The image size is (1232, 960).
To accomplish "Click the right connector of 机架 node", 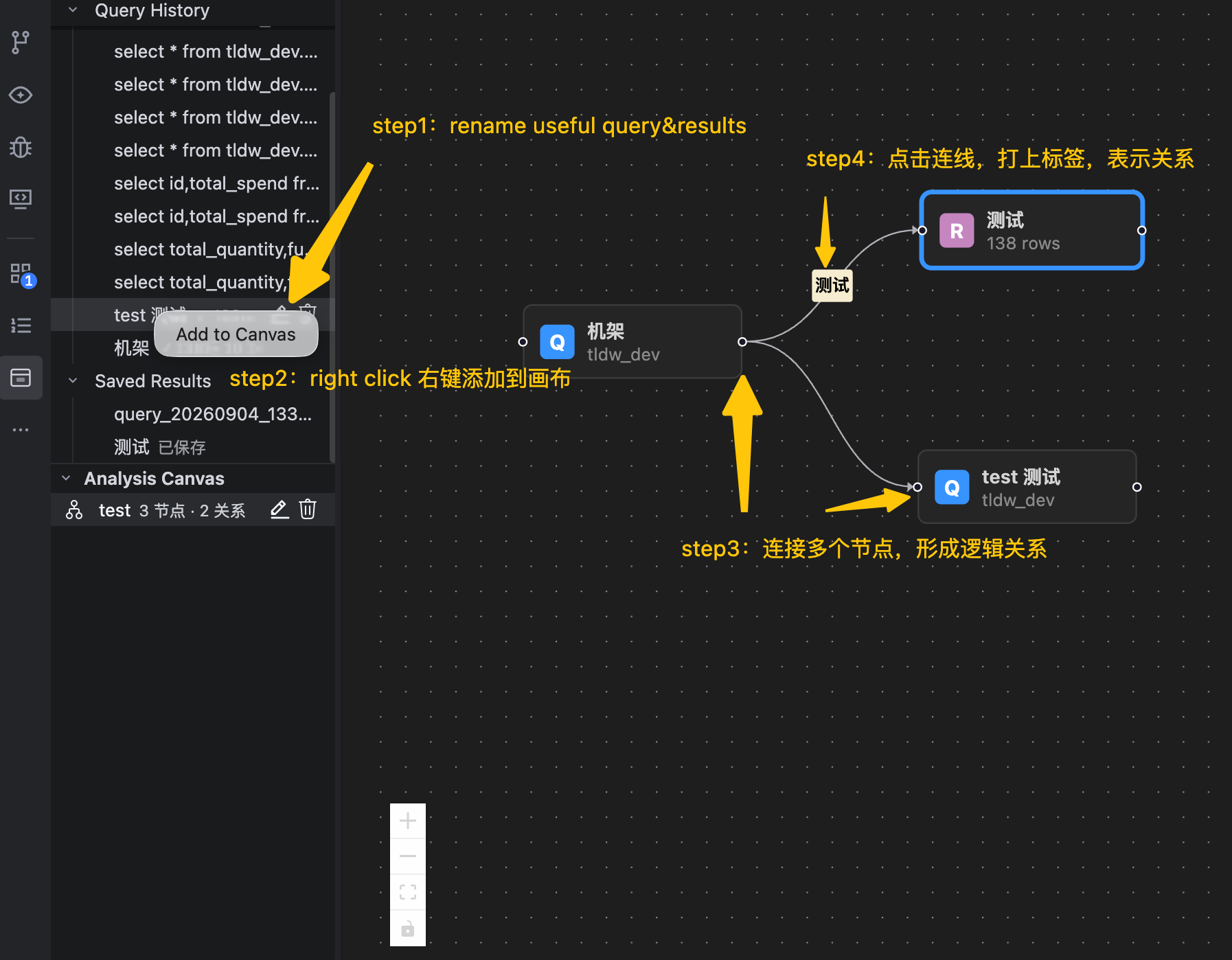I will (x=742, y=342).
